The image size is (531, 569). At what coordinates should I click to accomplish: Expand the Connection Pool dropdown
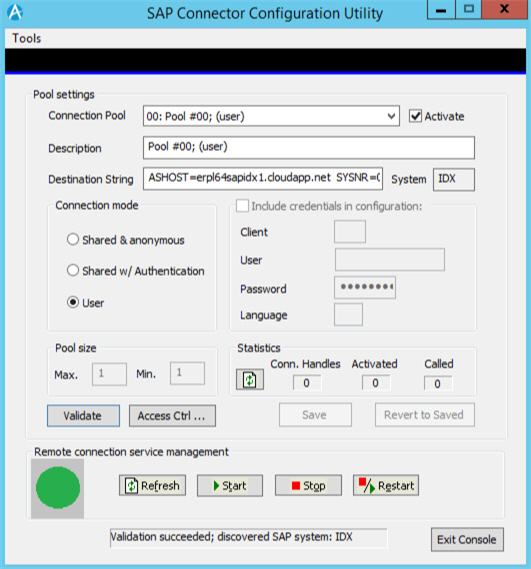[391, 116]
